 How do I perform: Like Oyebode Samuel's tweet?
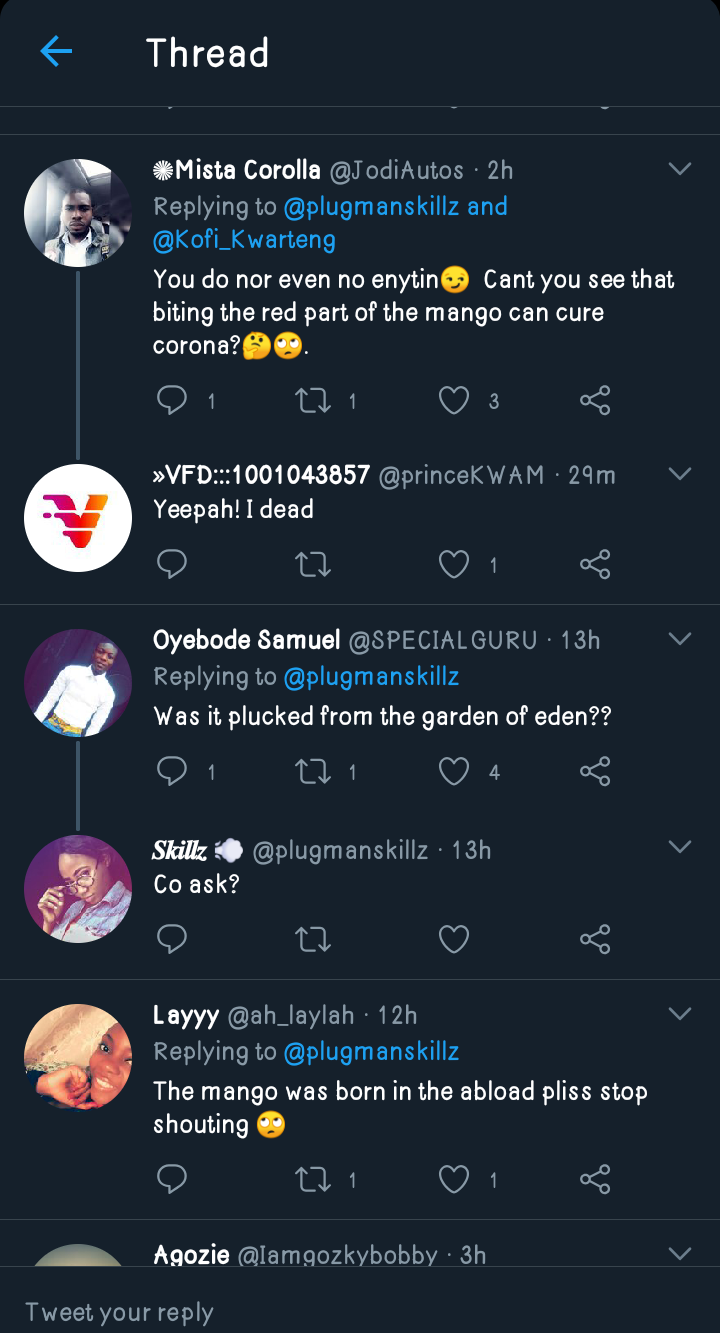click(454, 771)
